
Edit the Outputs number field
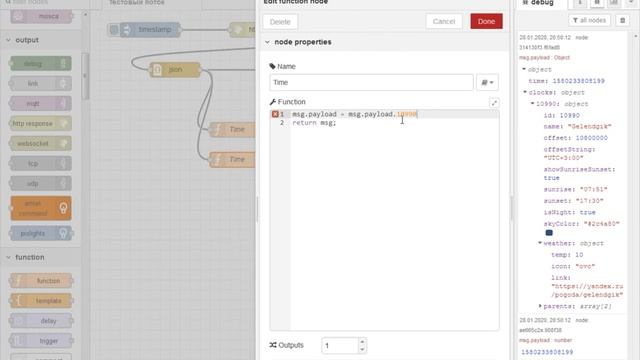click(340, 346)
